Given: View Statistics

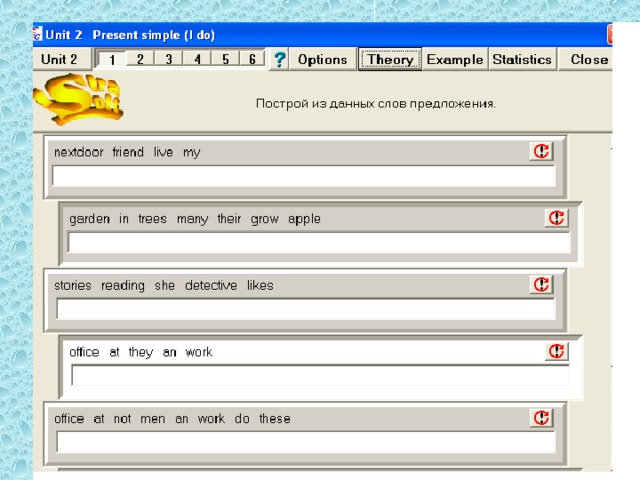Looking at the screenshot, I should [x=522, y=60].
